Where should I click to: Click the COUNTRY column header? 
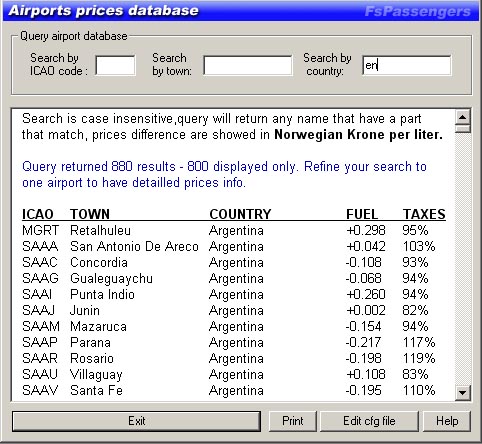(x=240, y=214)
